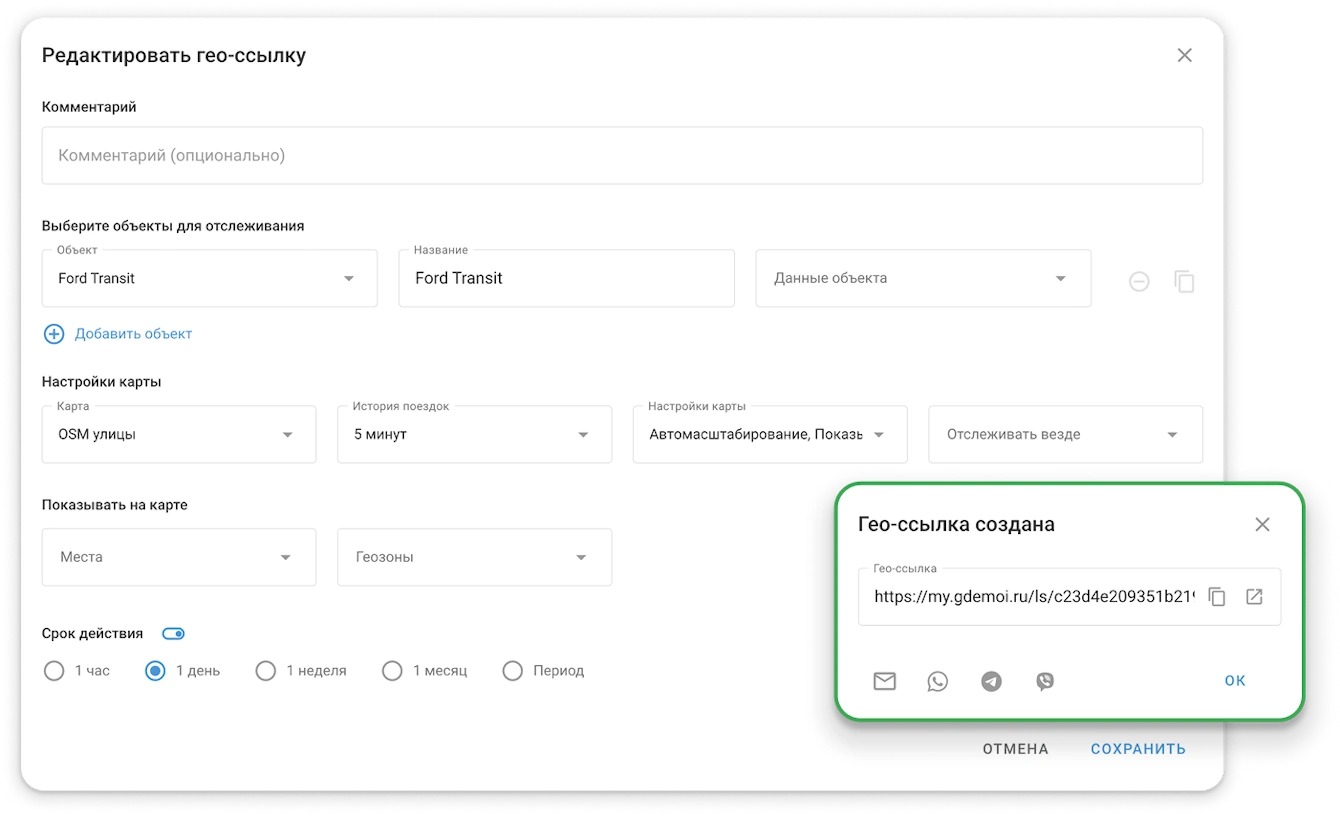Close the edit geo-link dialog
Image resolution: width=1340 pixels, height=816 pixels.
(1184, 55)
